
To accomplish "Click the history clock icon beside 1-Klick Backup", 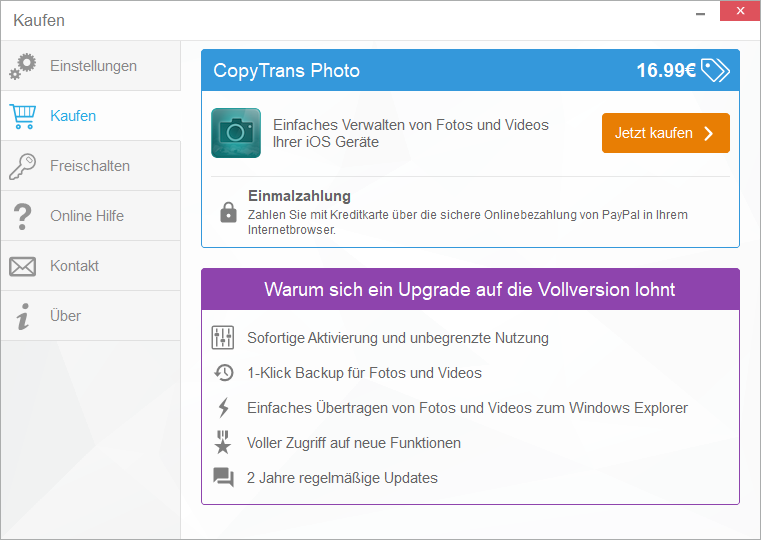I will [224, 373].
